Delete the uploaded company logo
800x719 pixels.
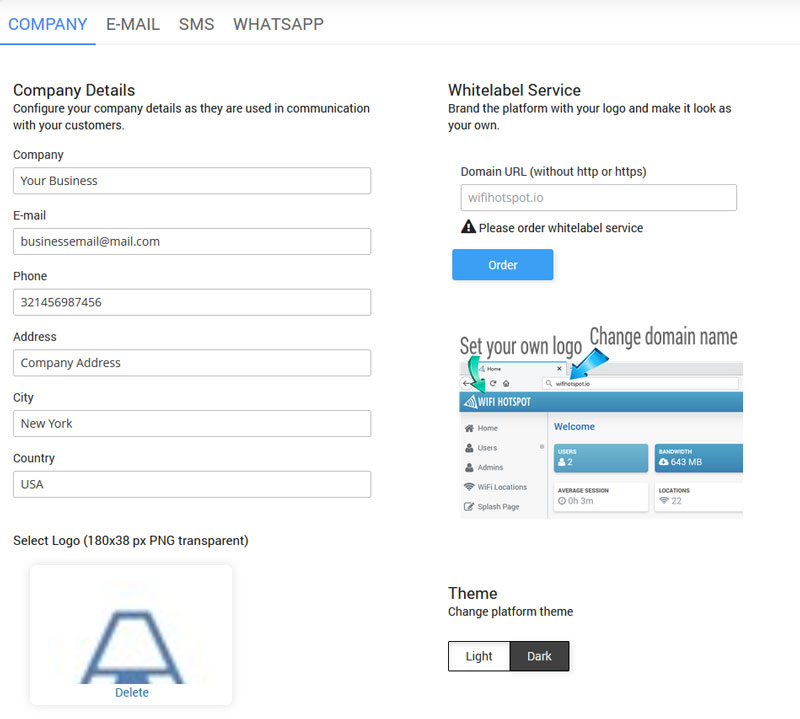pos(131,692)
